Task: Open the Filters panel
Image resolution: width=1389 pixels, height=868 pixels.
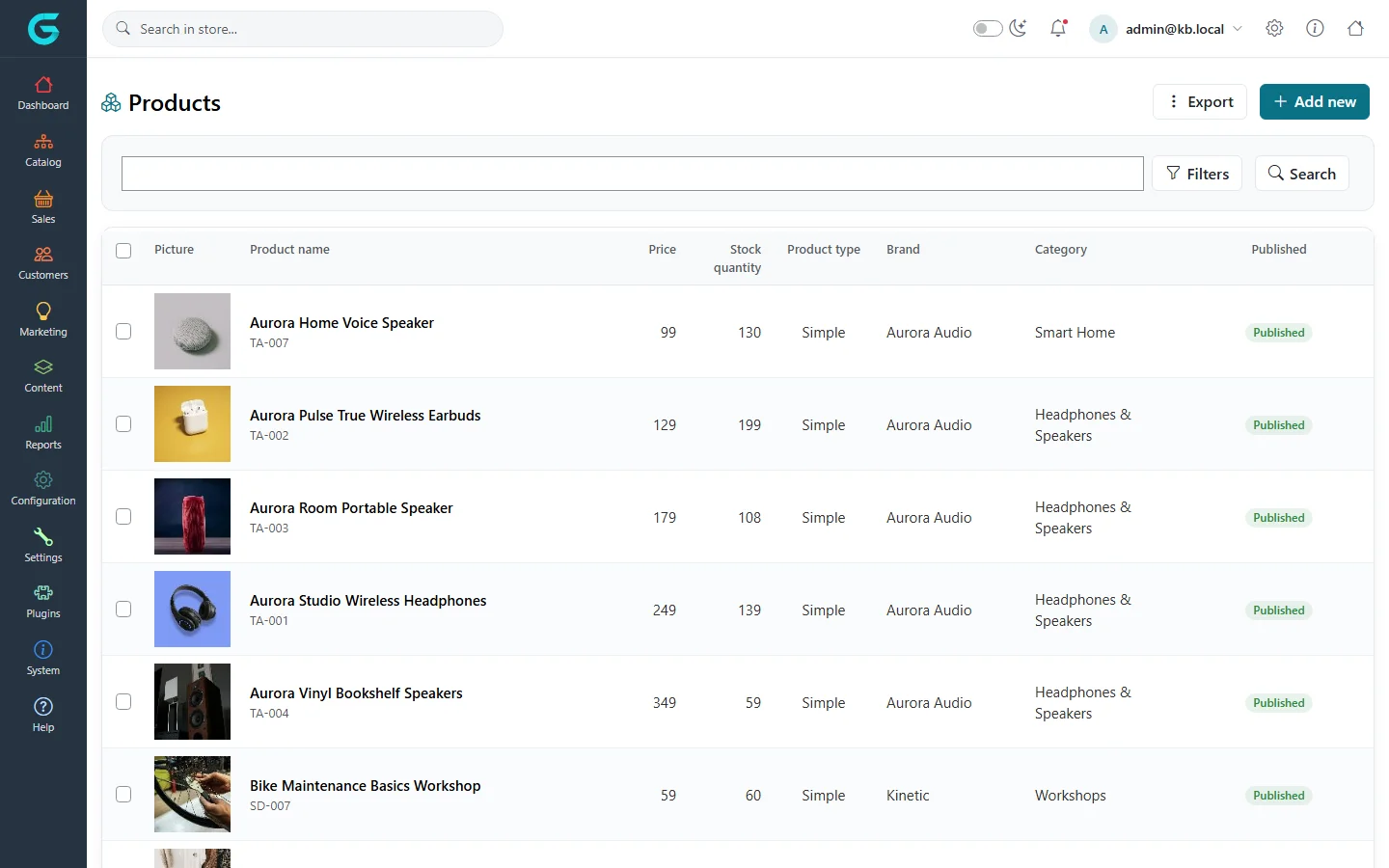Action: click(x=1197, y=174)
